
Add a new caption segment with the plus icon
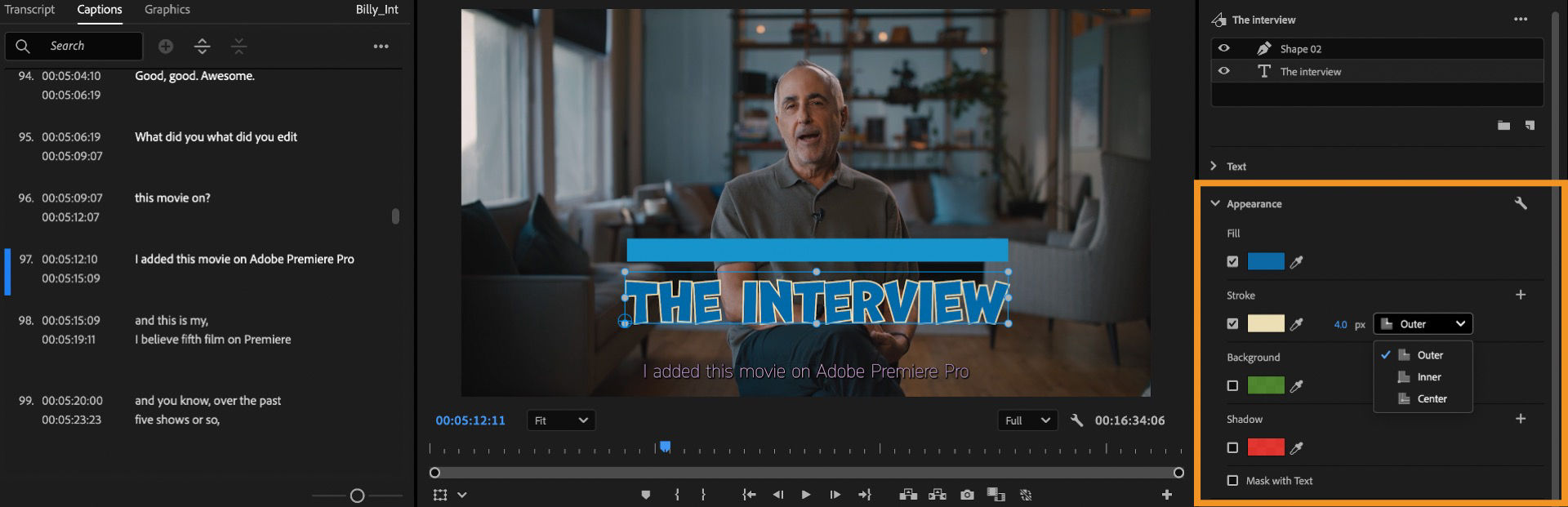click(x=166, y=47)
